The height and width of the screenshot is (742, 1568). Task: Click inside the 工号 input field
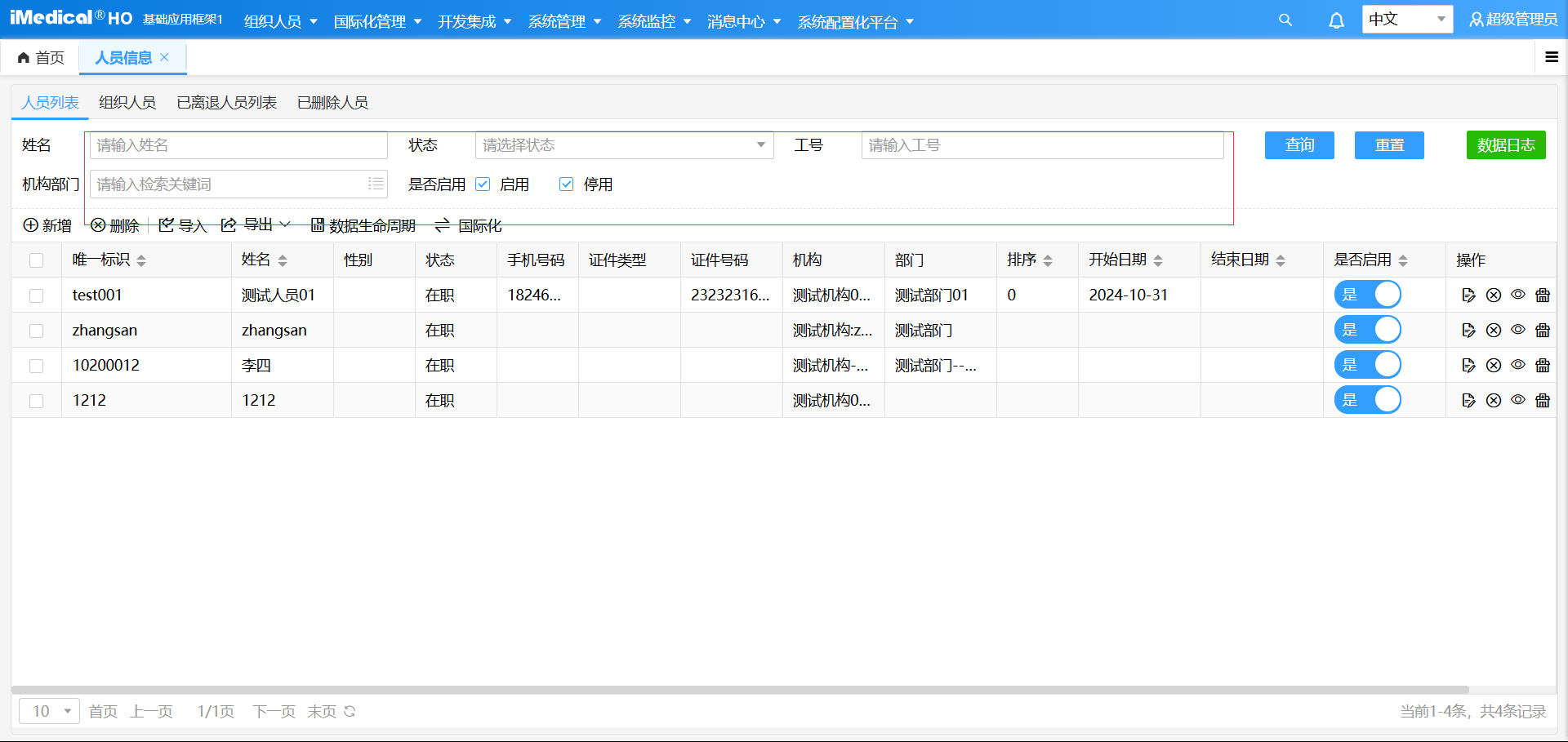tap(1043, 144)
